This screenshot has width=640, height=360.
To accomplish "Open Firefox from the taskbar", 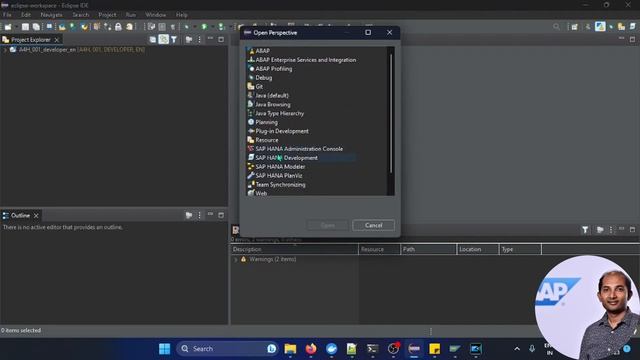I will (x=311, y=349).
